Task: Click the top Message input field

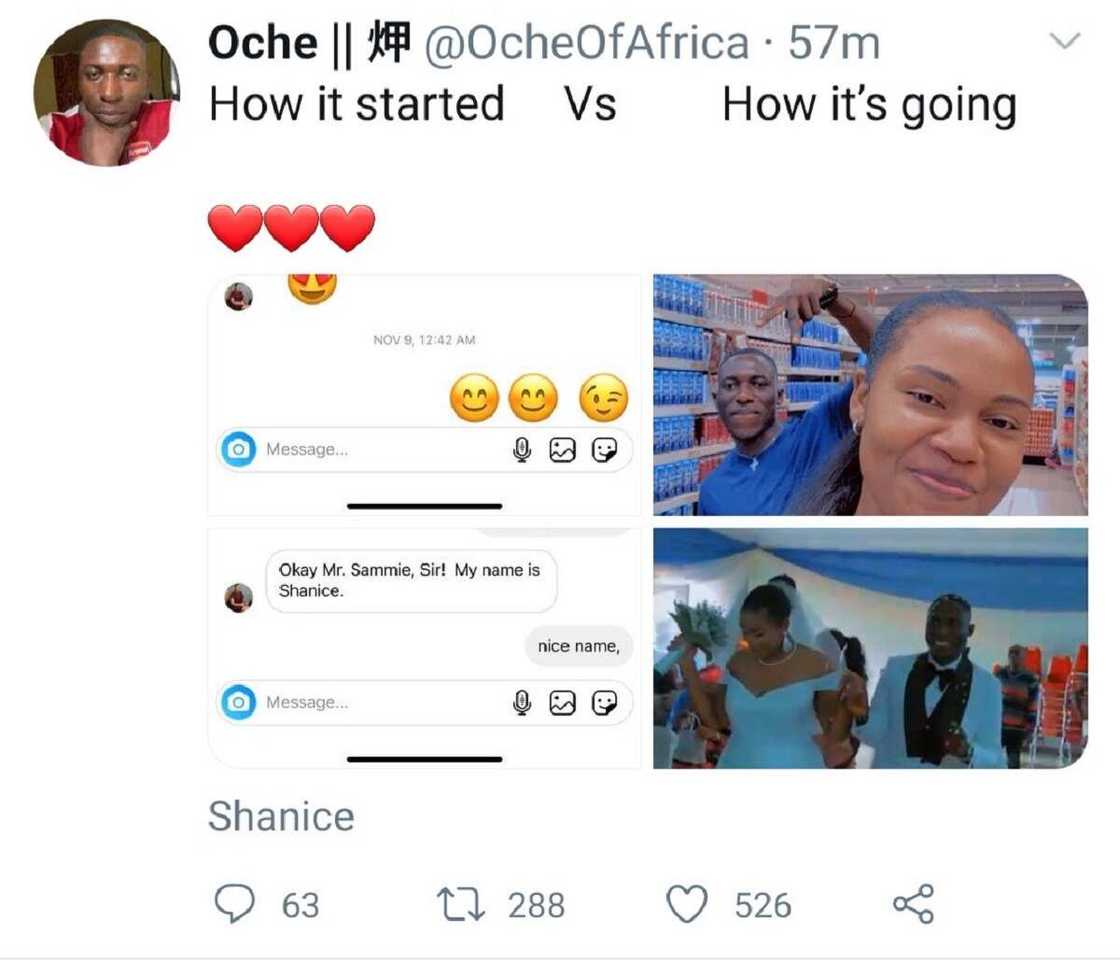Action: point(380,450)
